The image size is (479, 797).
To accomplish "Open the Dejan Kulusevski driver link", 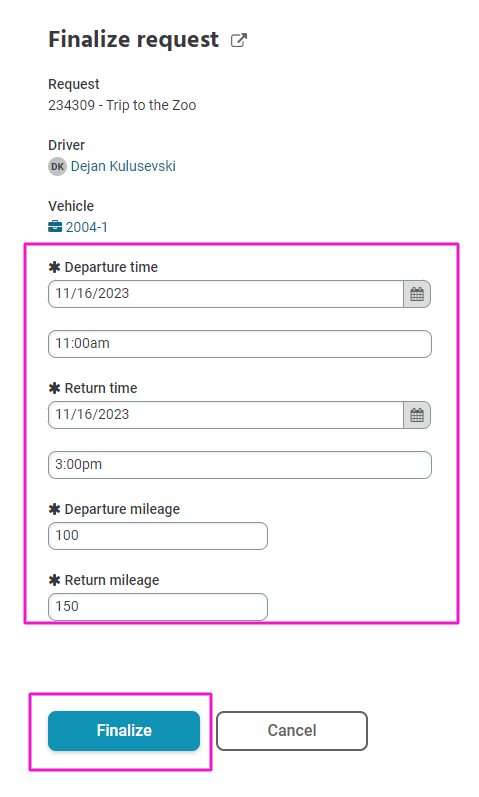I will point(123,166).
